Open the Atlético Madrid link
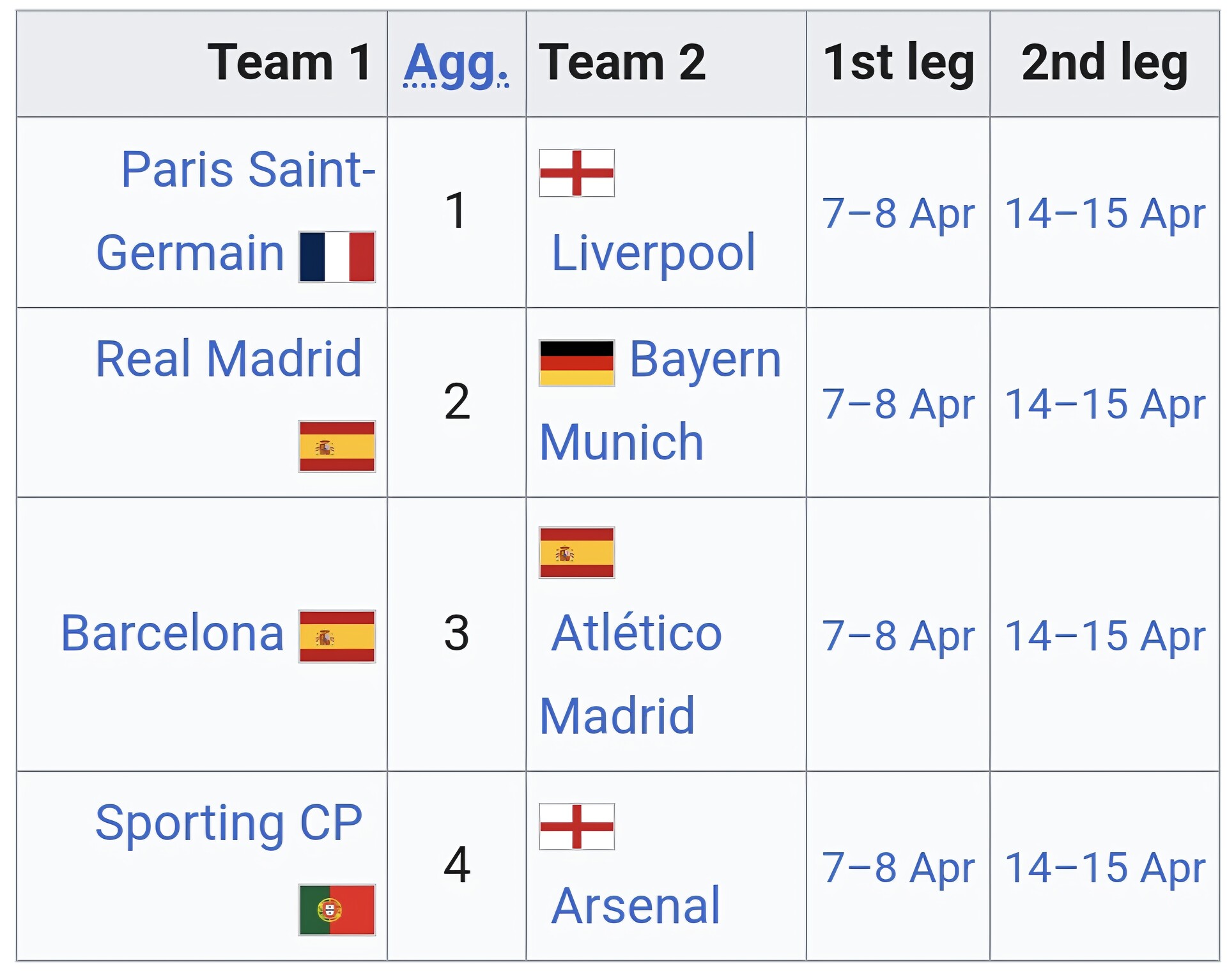 point(637,634)
